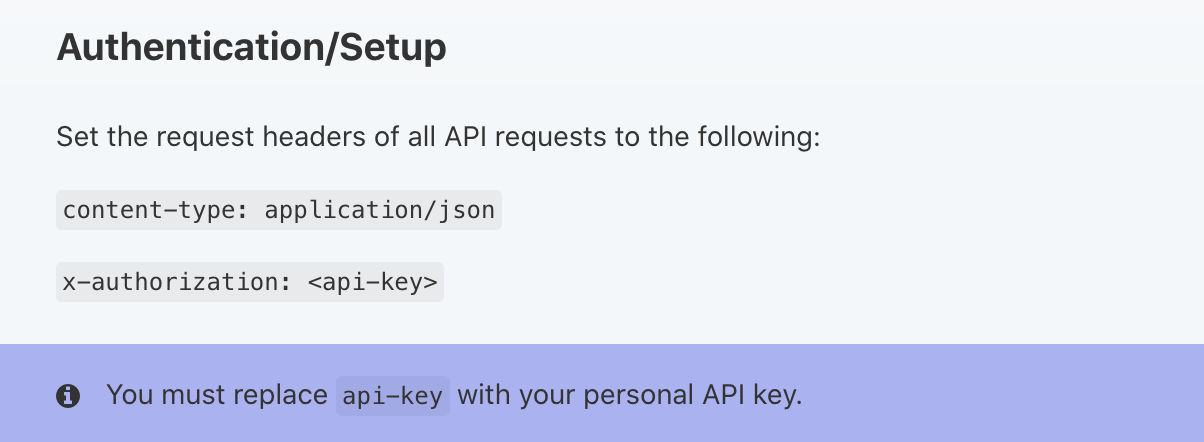Screen dimensions: 1204x442
Task: Click the <api-key> placeholder in header line
Action: click(372, 283)
